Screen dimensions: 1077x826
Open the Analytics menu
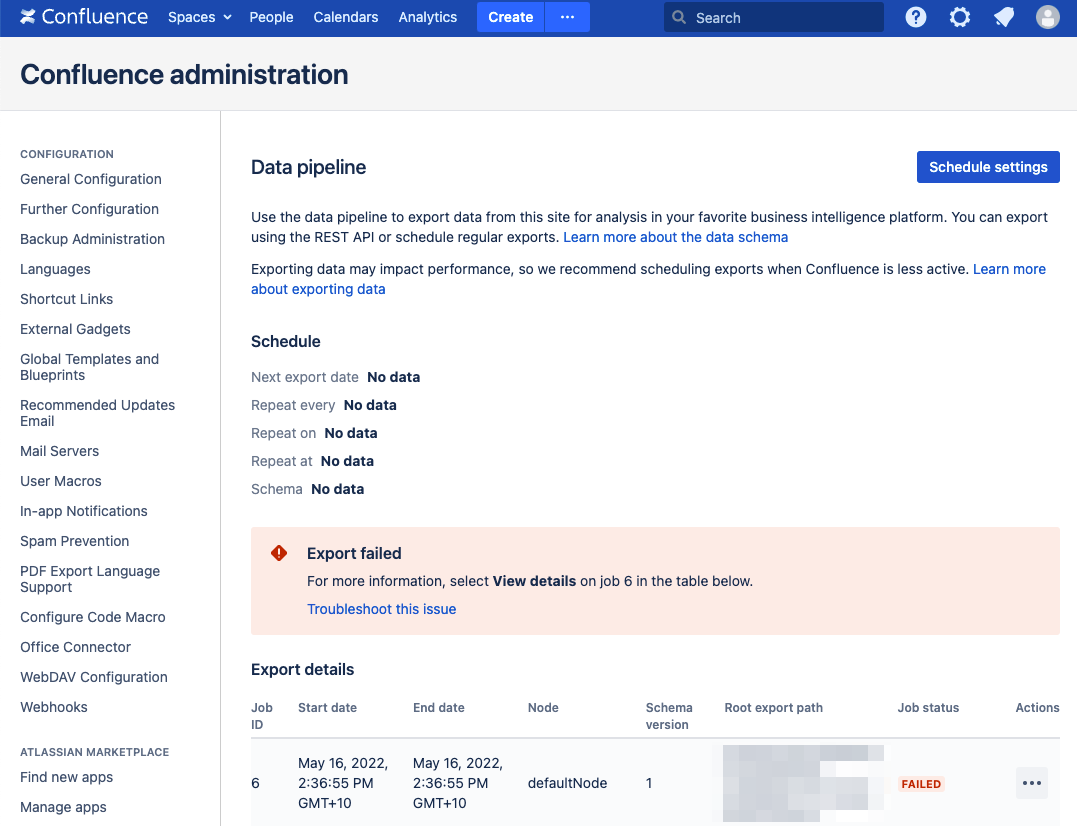click(x=427, y=17)
